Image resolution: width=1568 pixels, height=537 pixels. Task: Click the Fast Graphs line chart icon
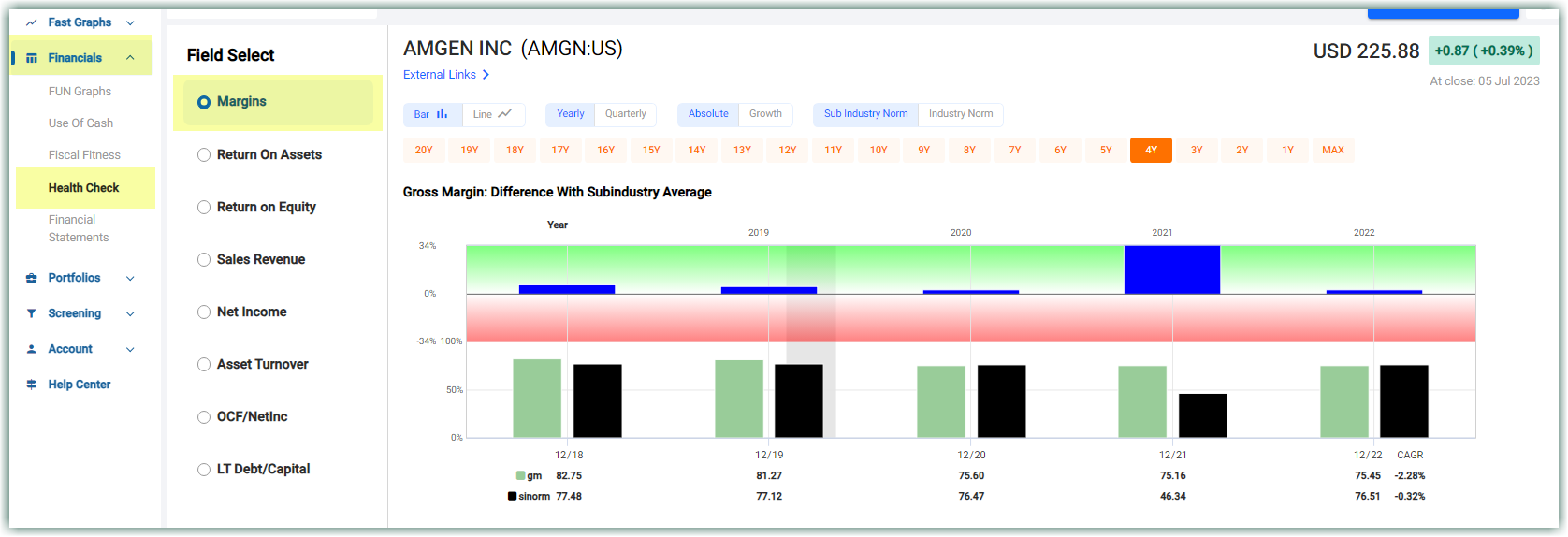[31, 22]
